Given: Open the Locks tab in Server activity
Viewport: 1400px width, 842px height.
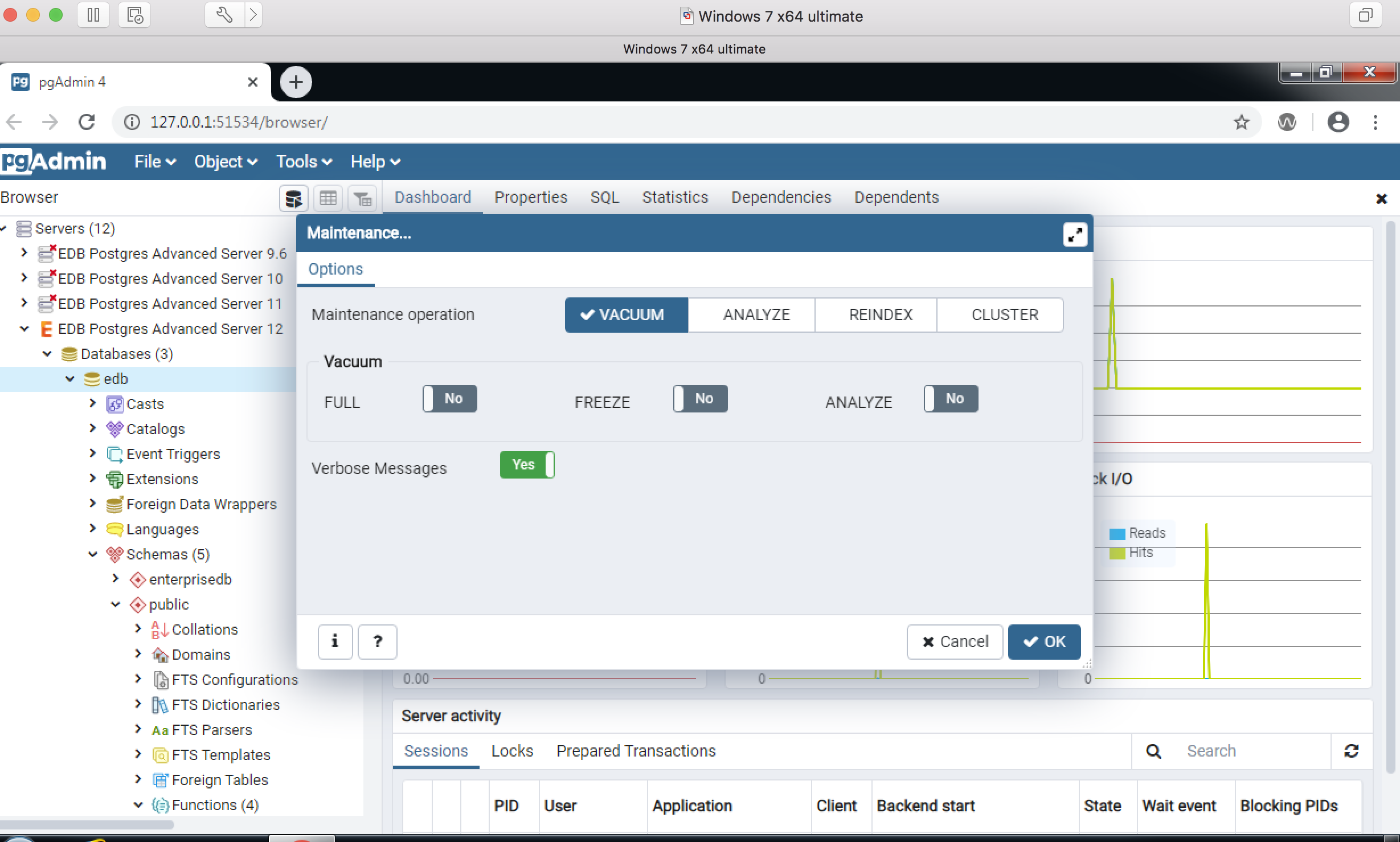Looking at the screenshot, I should tap(512, 751).
